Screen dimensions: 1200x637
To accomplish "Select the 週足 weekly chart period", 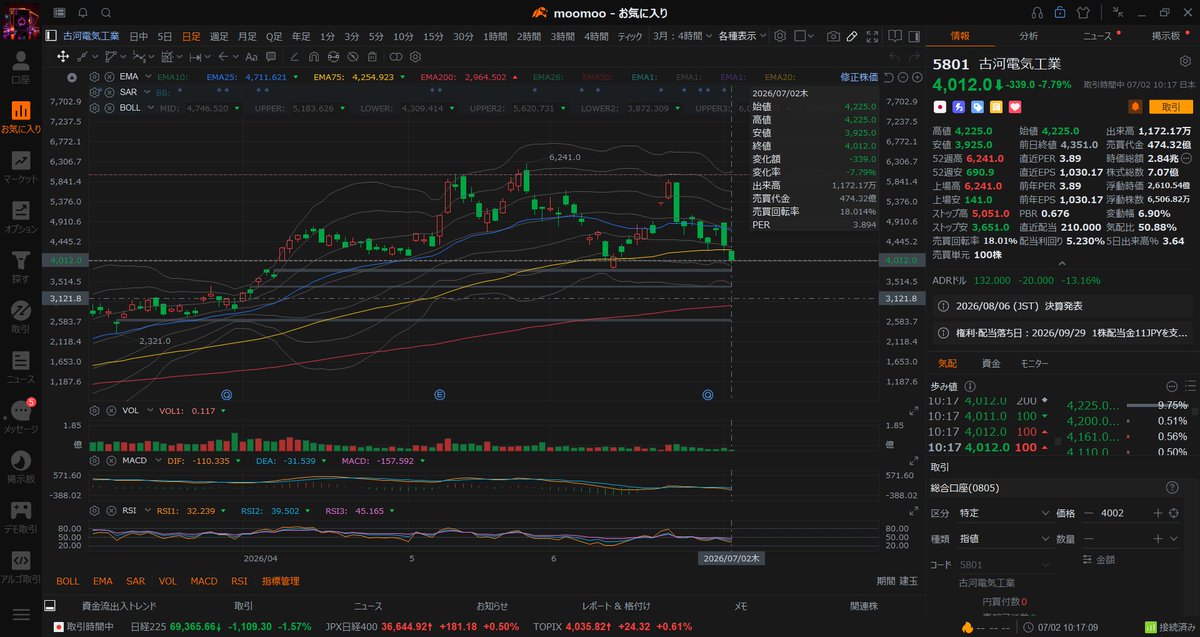I will (218, 36).
